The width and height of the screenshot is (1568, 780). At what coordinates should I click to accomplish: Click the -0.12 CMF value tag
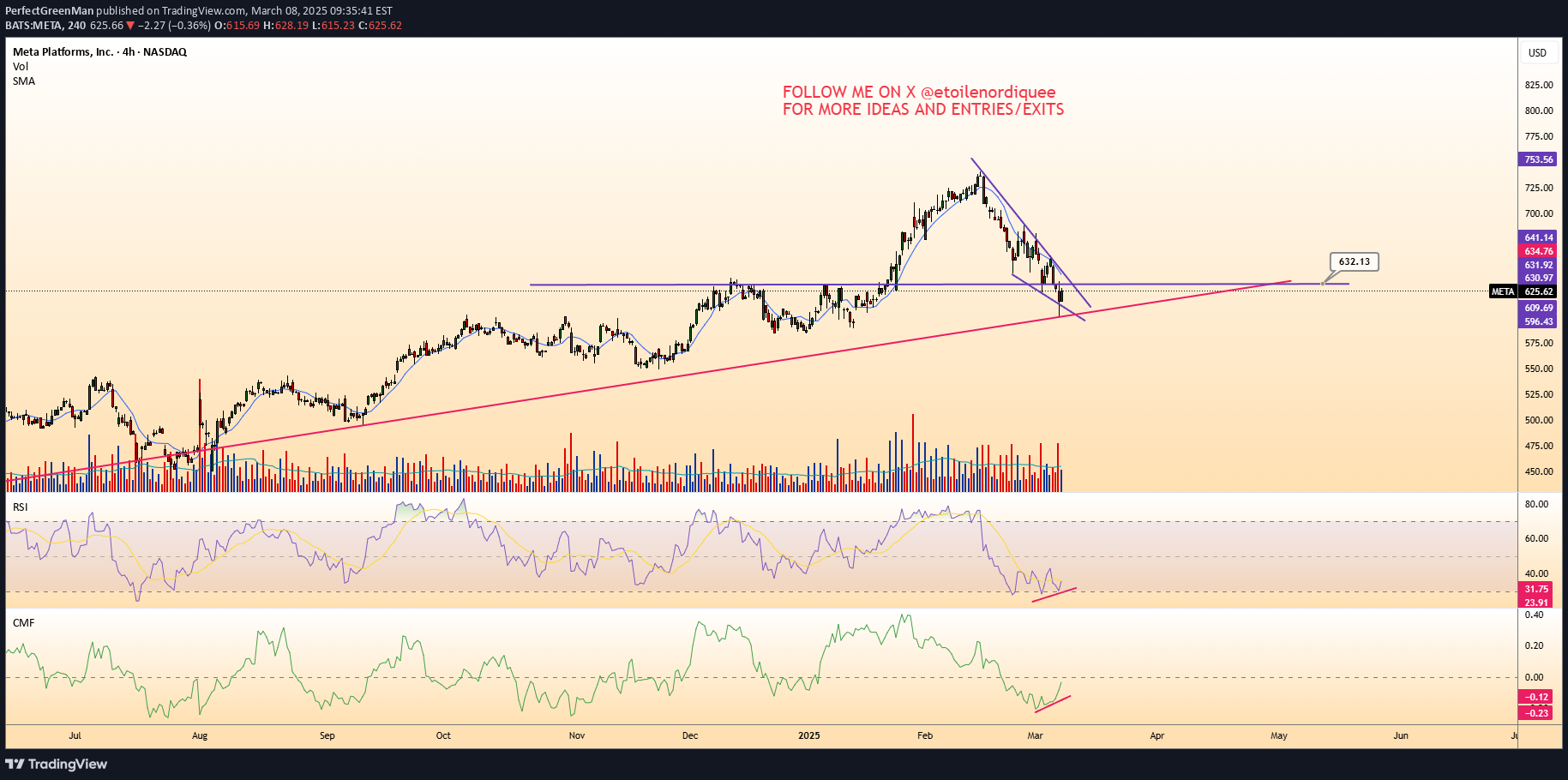pyautogui.click(x=1536, y=697)
